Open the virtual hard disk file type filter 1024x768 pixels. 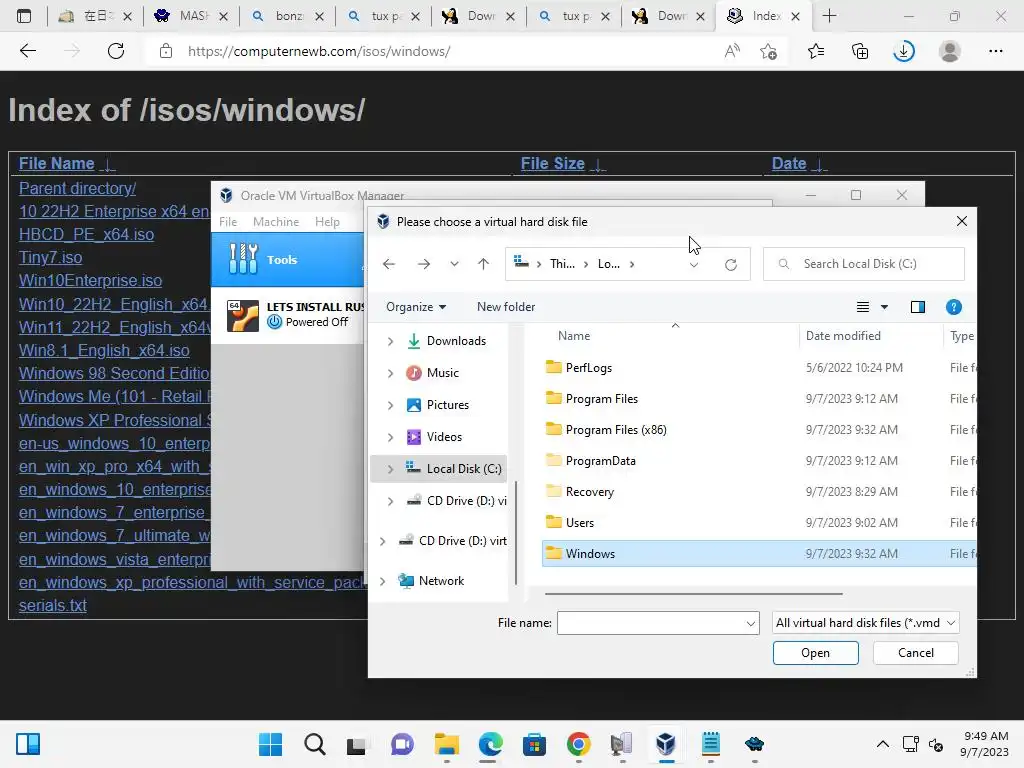point(865,623)
